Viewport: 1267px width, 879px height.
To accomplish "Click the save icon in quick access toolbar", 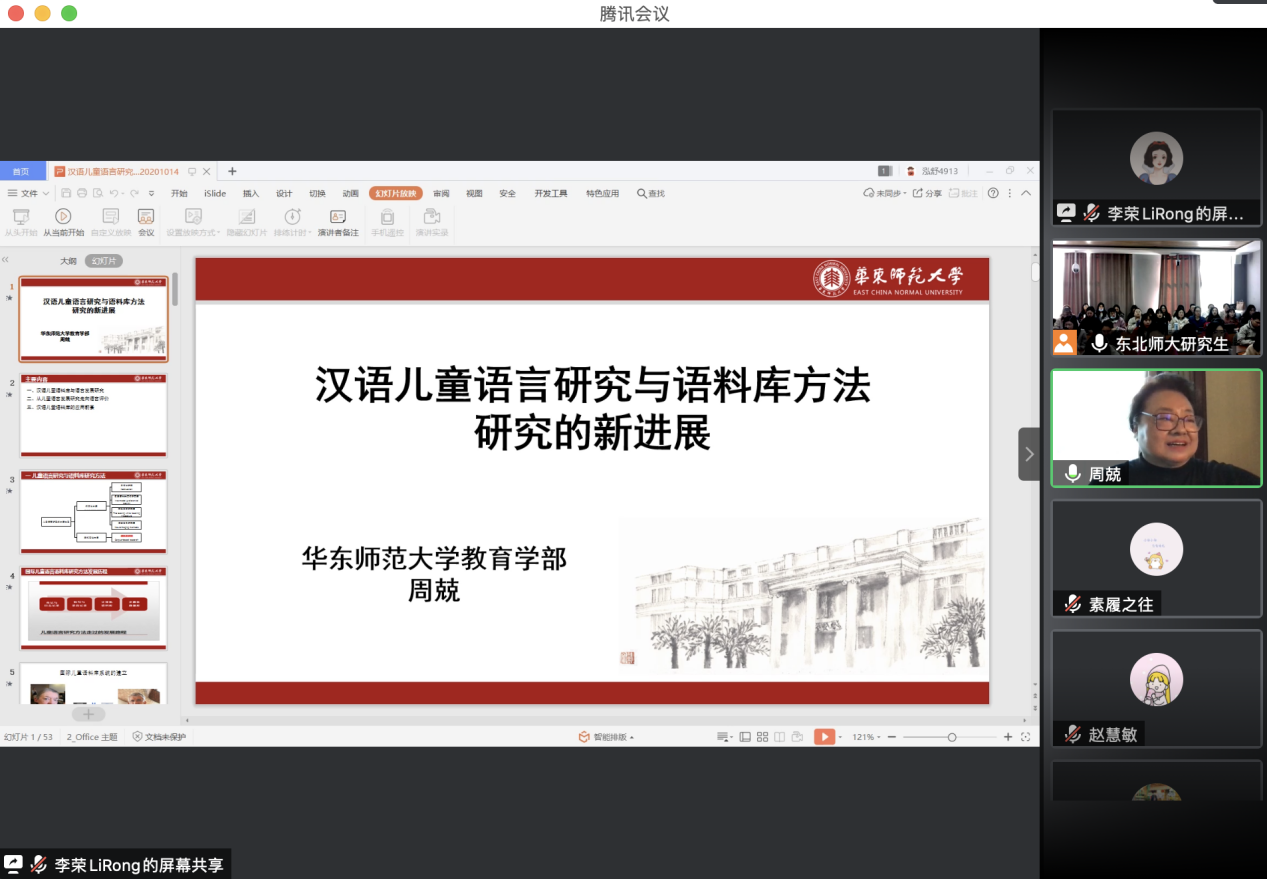I will [x=66, y=194].
